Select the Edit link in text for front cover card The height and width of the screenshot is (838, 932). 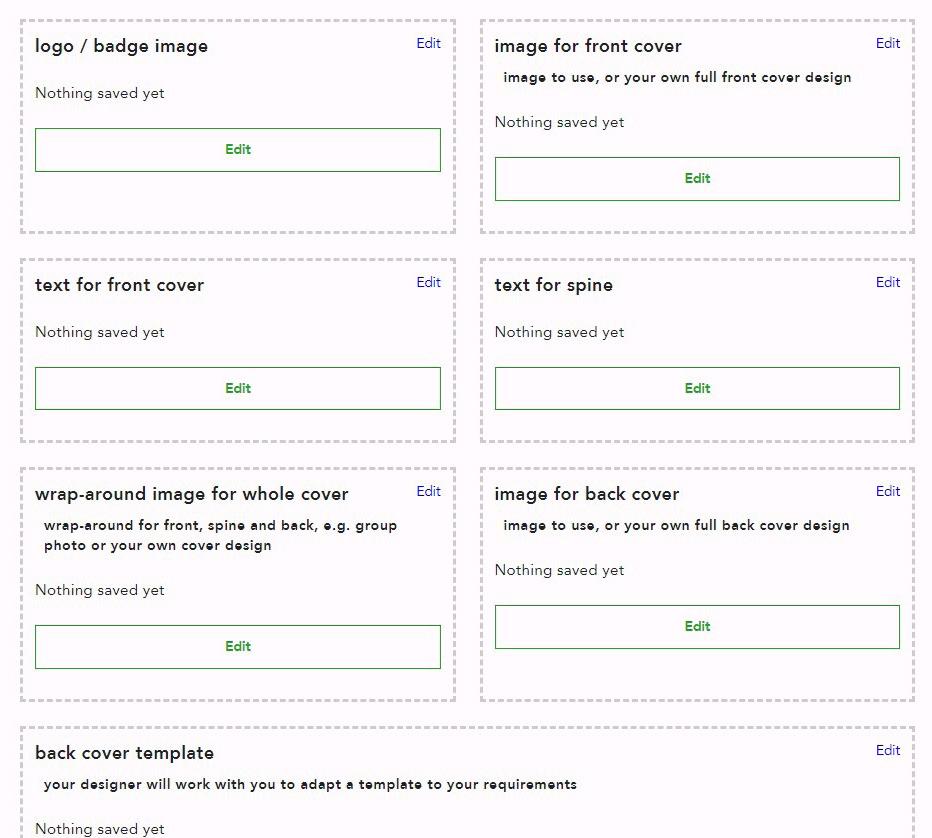click(x=428, y=282)
